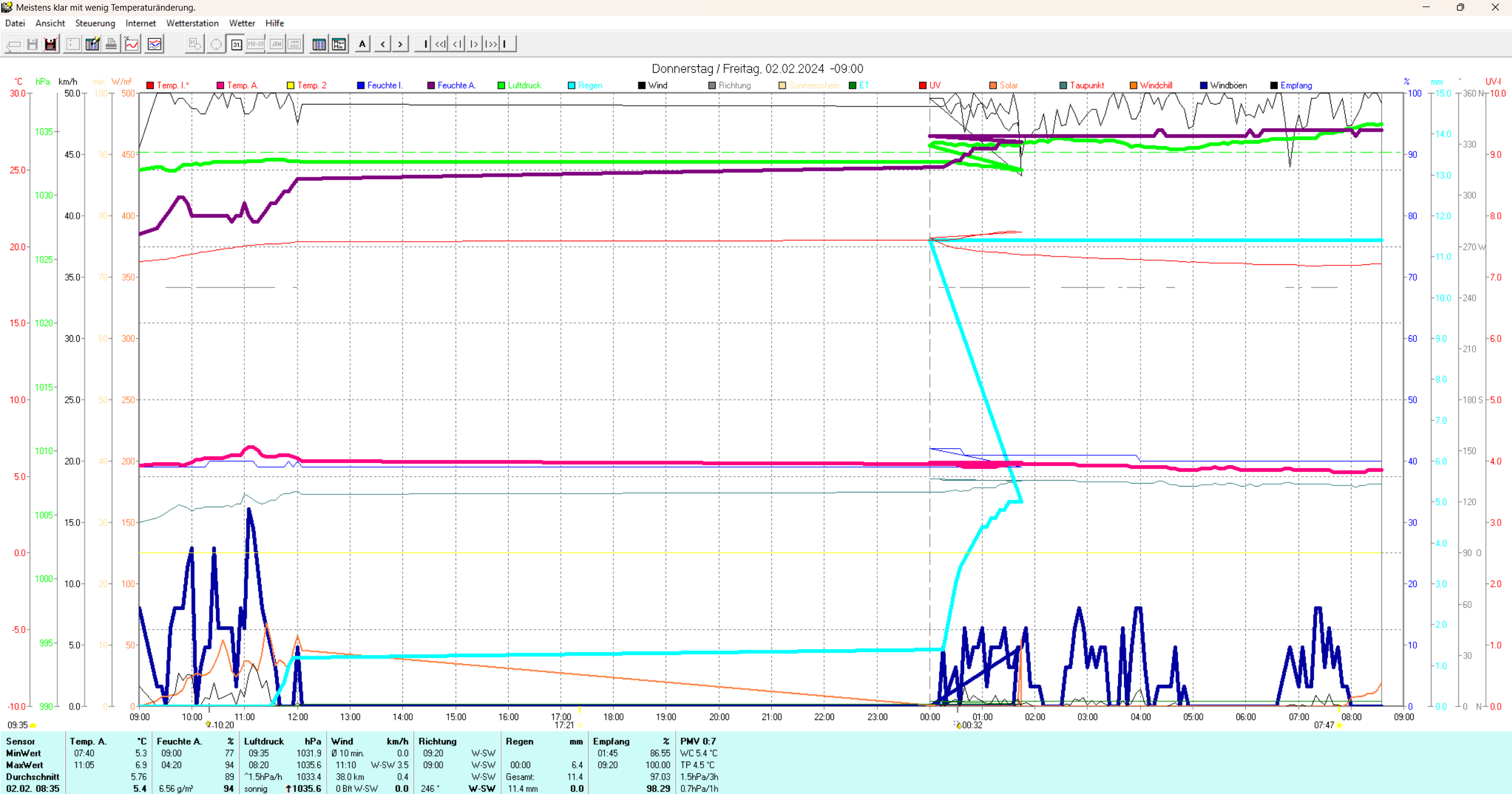Toggle the Regen series in legend
The width and height of the screenshot is (1512, 794).
571,85
